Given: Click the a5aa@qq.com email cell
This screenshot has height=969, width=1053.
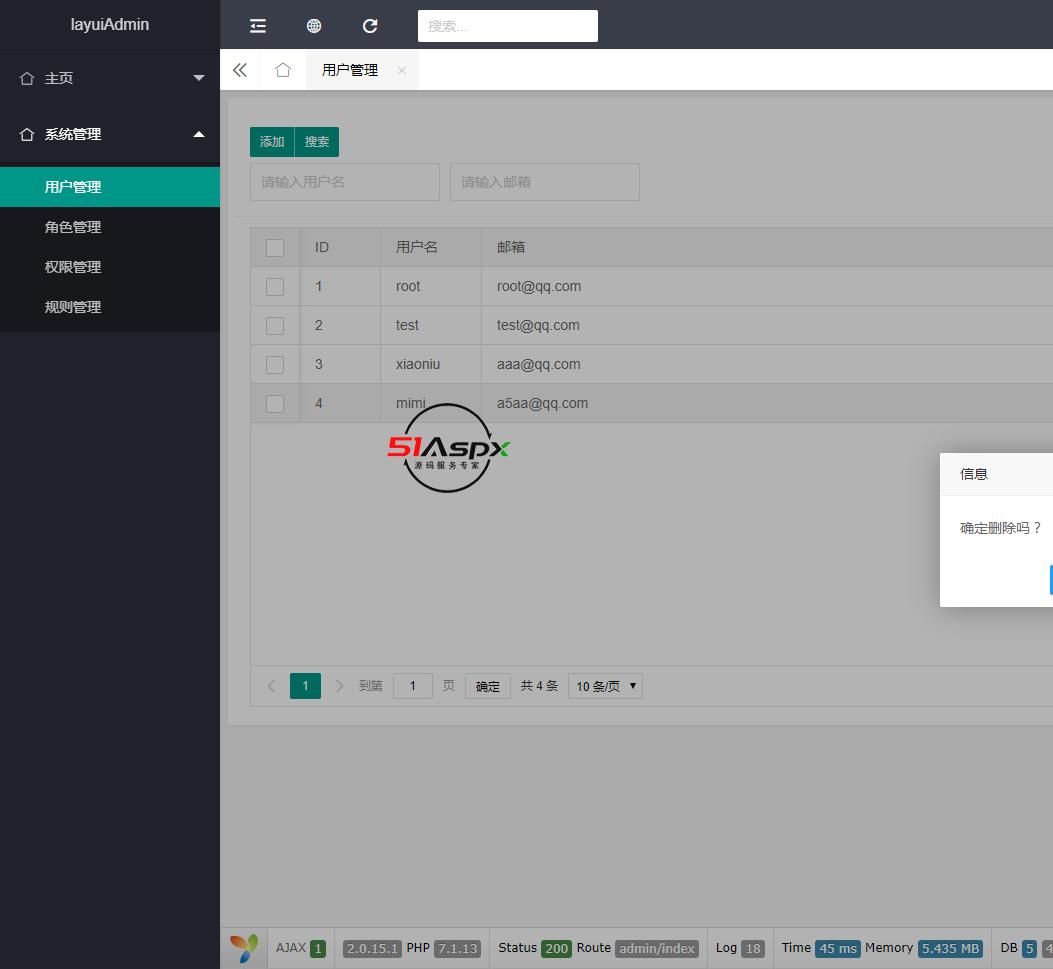Looking at the screenshot, I should [542, 403].
